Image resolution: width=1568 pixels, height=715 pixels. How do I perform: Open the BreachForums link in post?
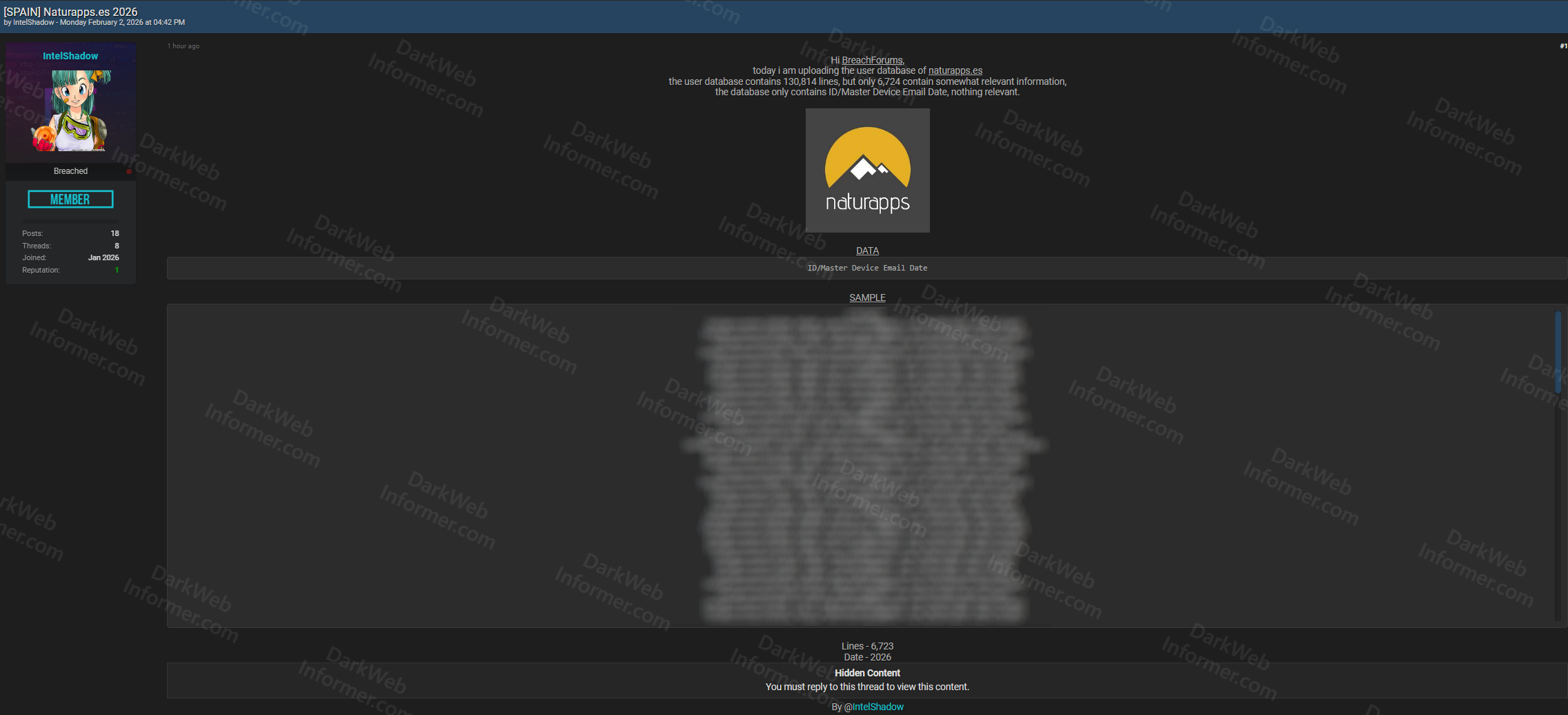coord(872,60)
